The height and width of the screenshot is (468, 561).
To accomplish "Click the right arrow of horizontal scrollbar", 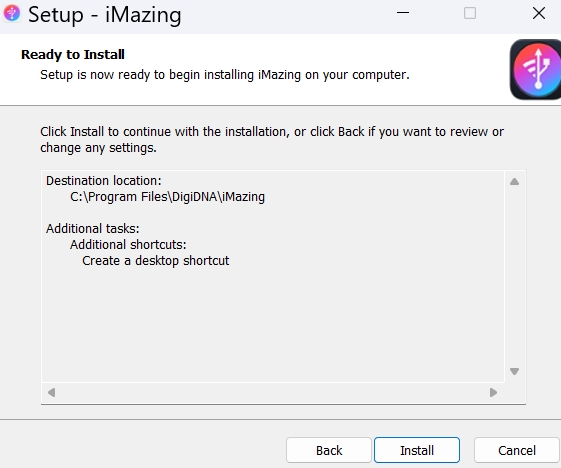I will [x=493, y=393].
